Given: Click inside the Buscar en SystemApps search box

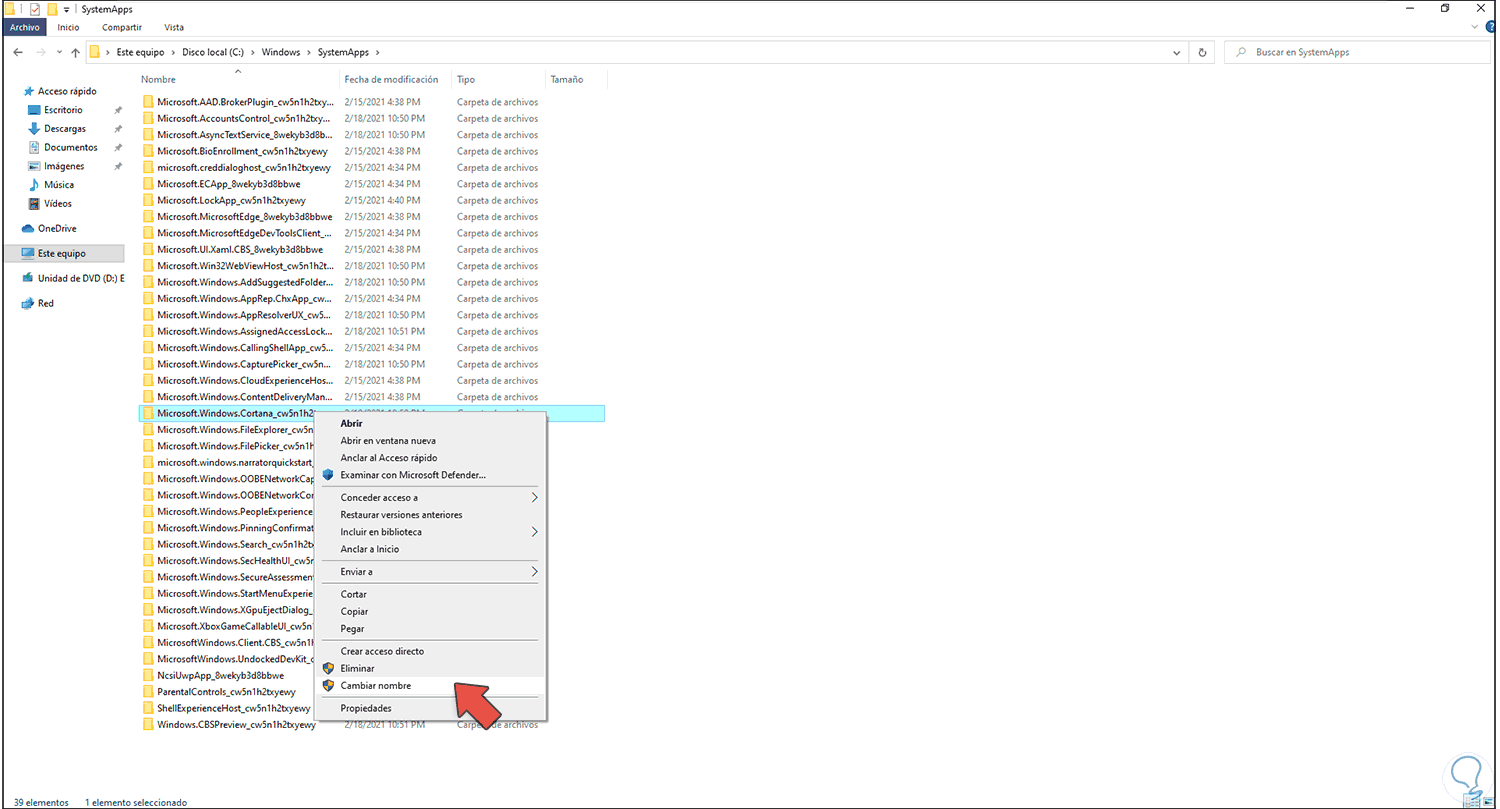Looking at the screenshot, I should point(1330,52).
